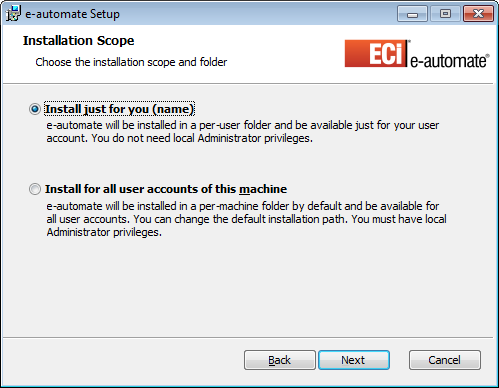Click the e-automate Setup installer icon

click(13, 14)
